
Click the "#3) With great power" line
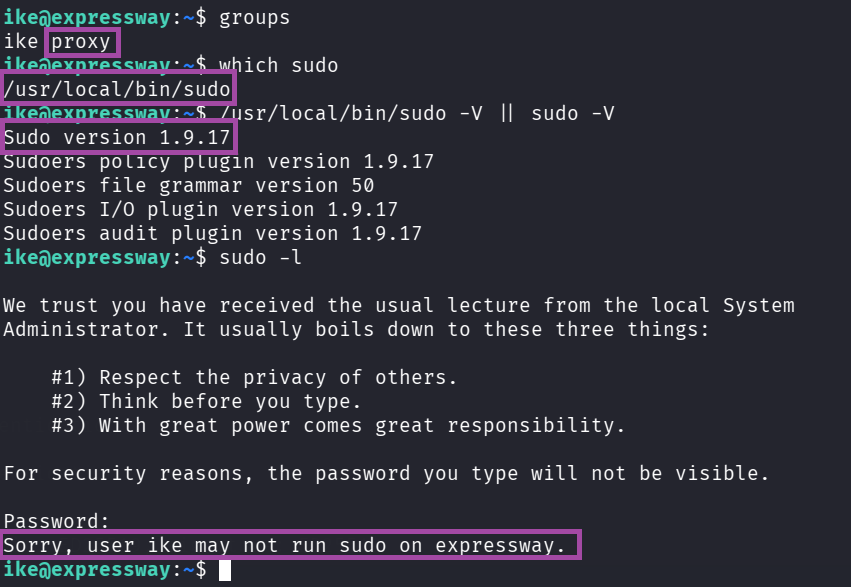(x=338, y=426)
